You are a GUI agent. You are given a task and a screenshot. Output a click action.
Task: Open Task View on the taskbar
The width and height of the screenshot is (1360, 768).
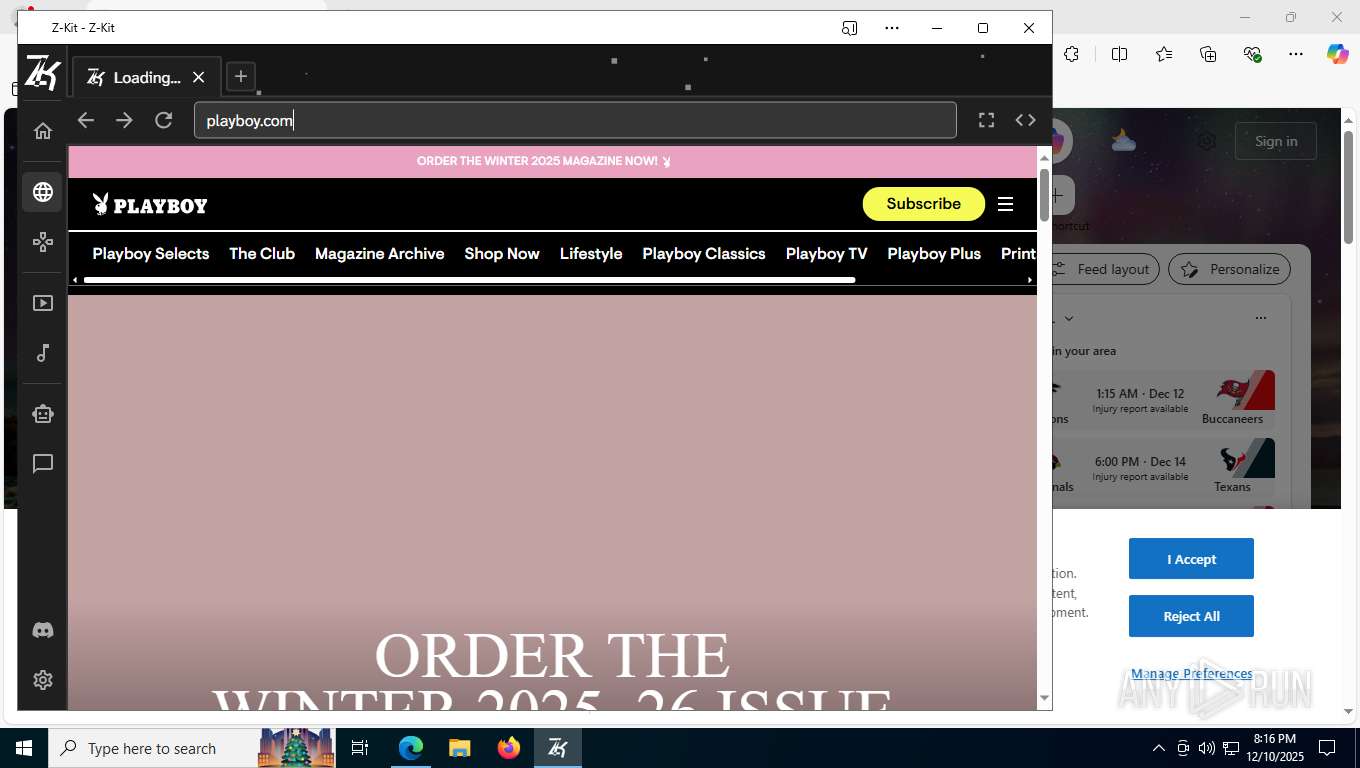(x=360, y=748)
